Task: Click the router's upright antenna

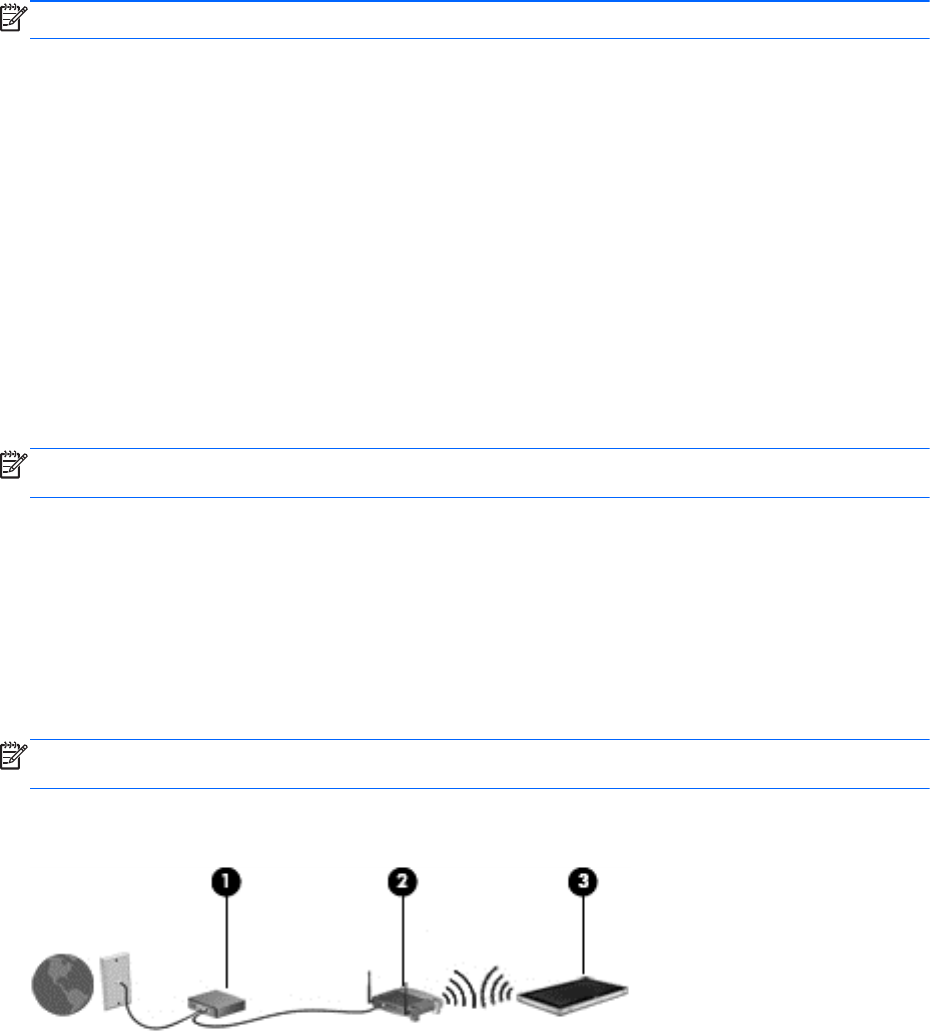Action: click(x=369, y=987)
